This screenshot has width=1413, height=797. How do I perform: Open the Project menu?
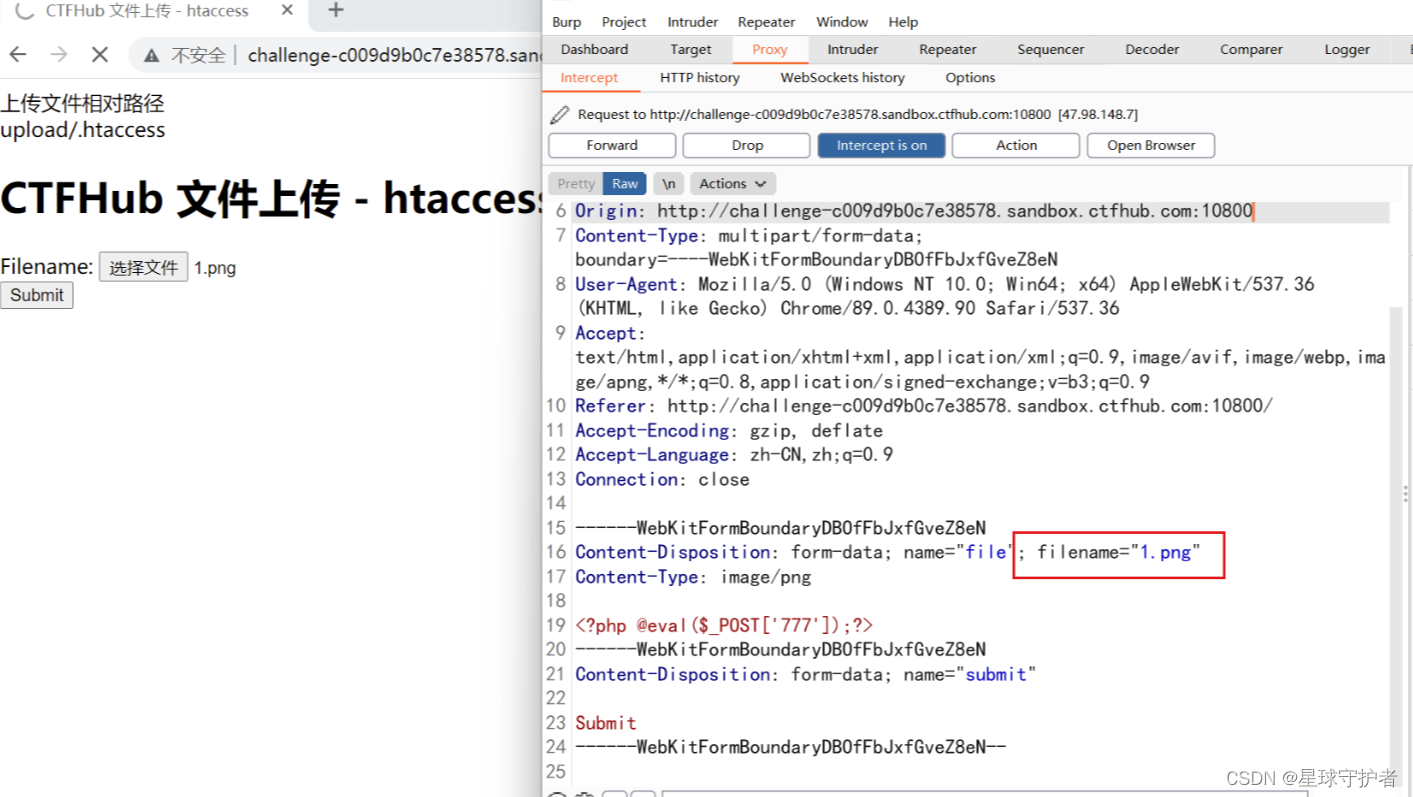click(624, 22)
